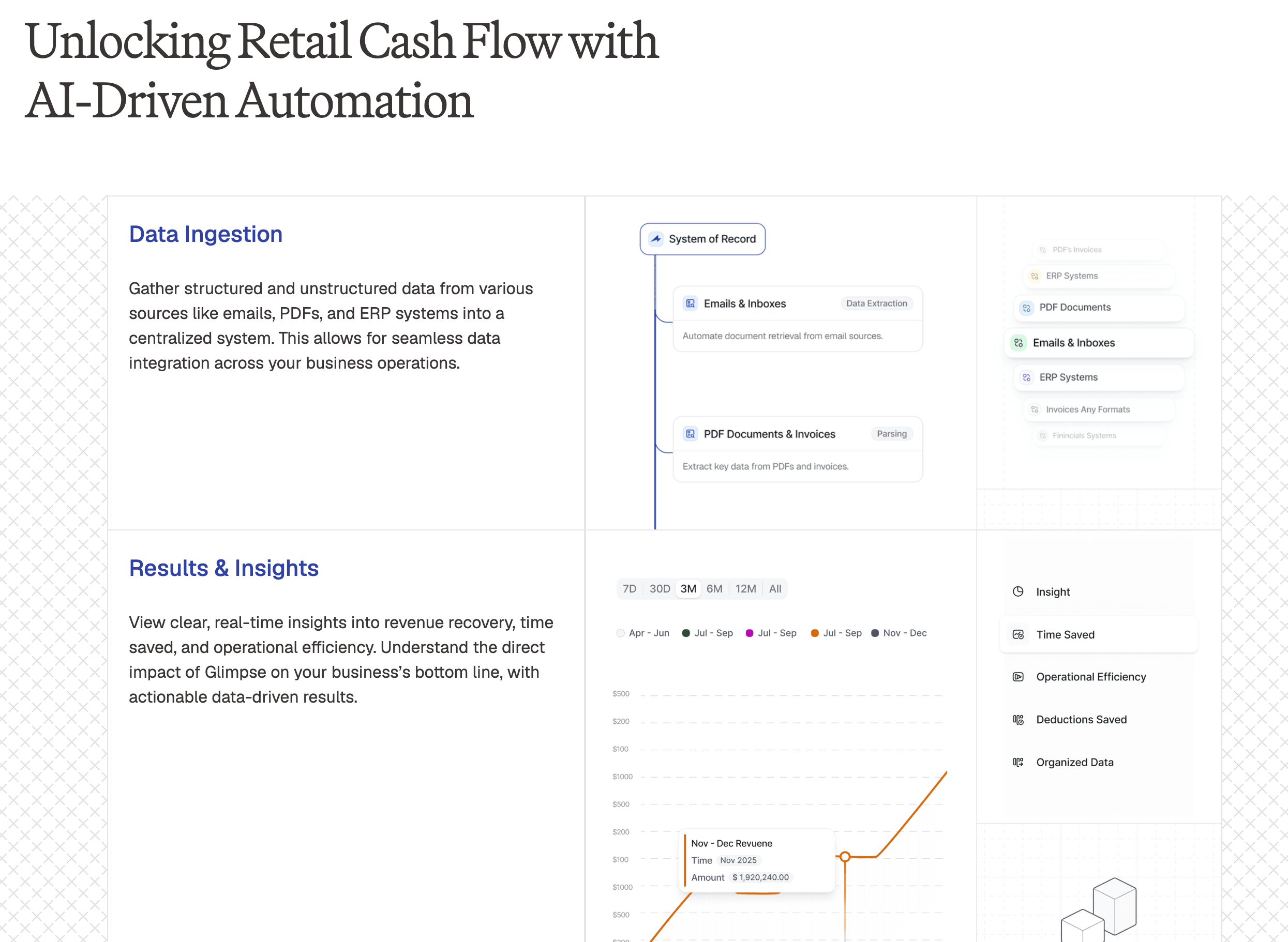Toggle the Apr - Jun legend series
Viewport: 1288px width, 942px height.
click(643, 633)
